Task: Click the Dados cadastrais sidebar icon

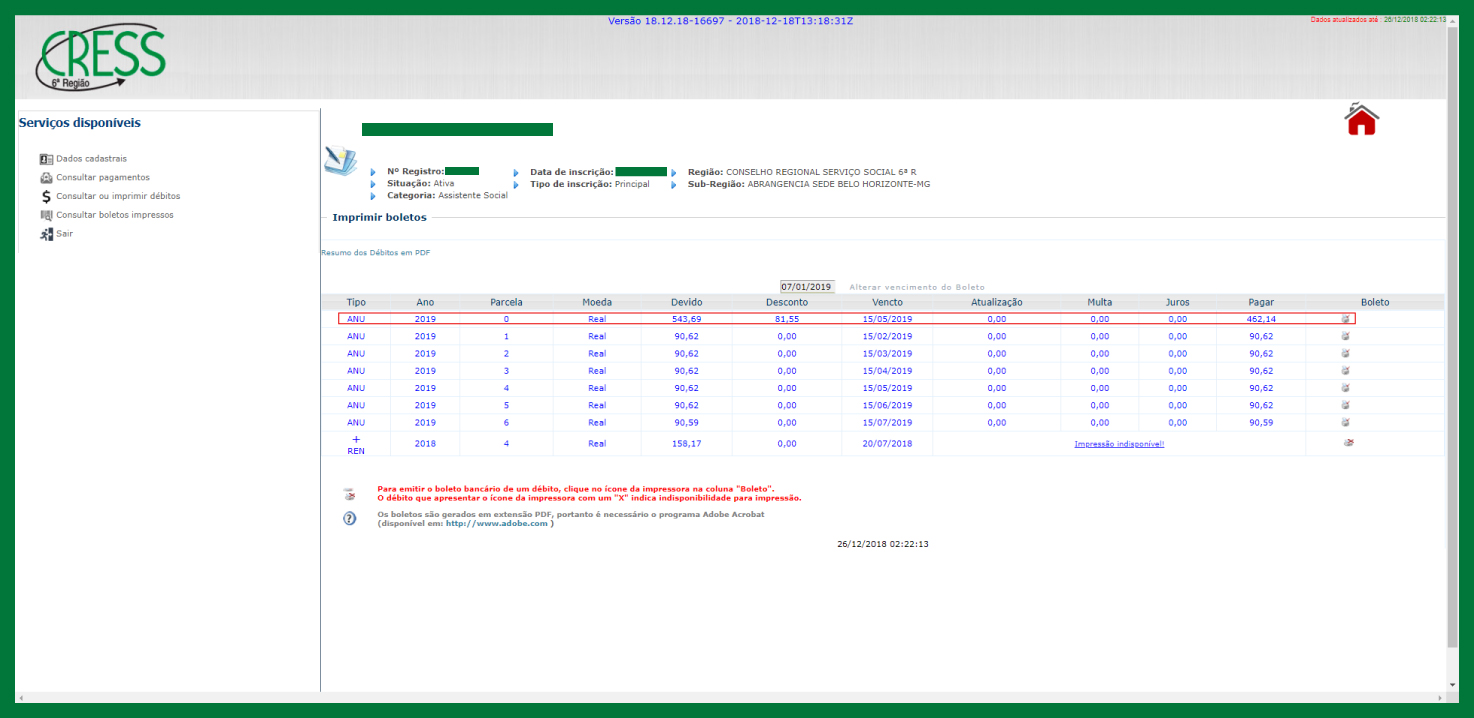Action: 46,159
